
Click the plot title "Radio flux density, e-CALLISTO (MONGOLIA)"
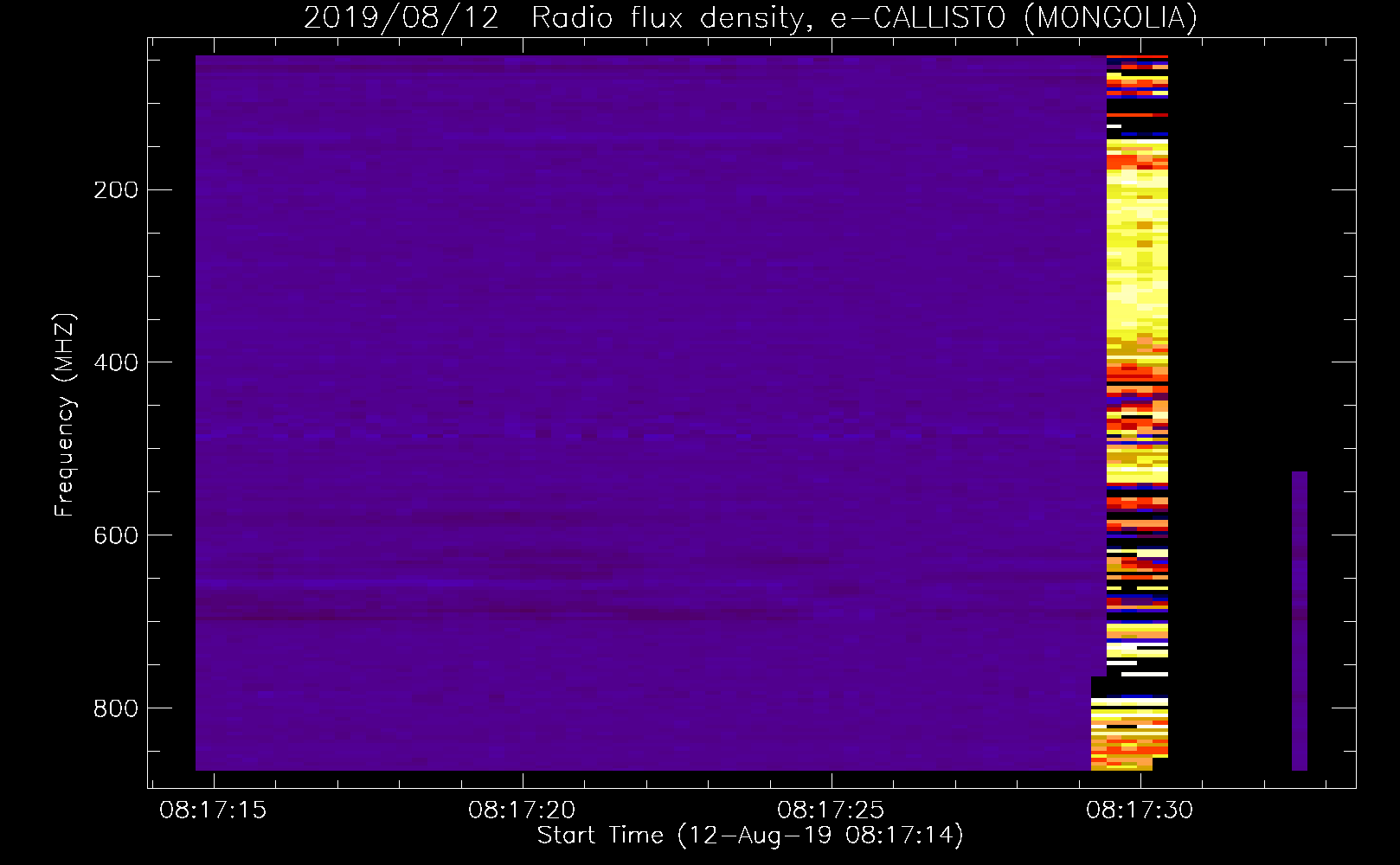[864, 17]
